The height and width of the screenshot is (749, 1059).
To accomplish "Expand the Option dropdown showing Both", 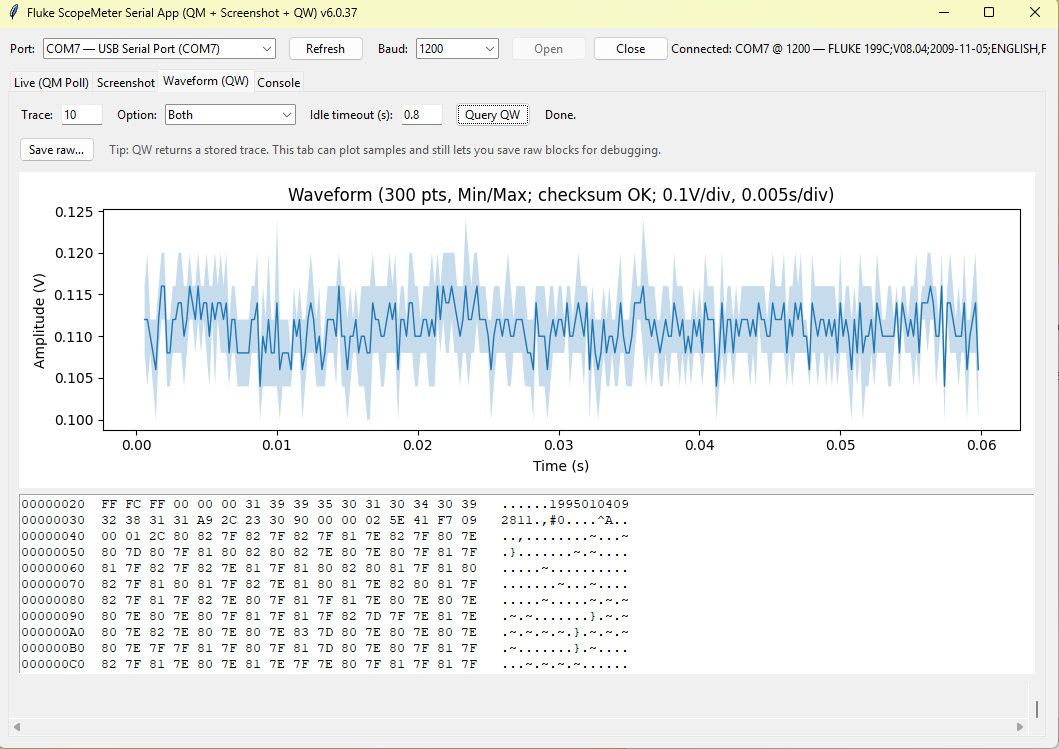I will coord(287,115).
